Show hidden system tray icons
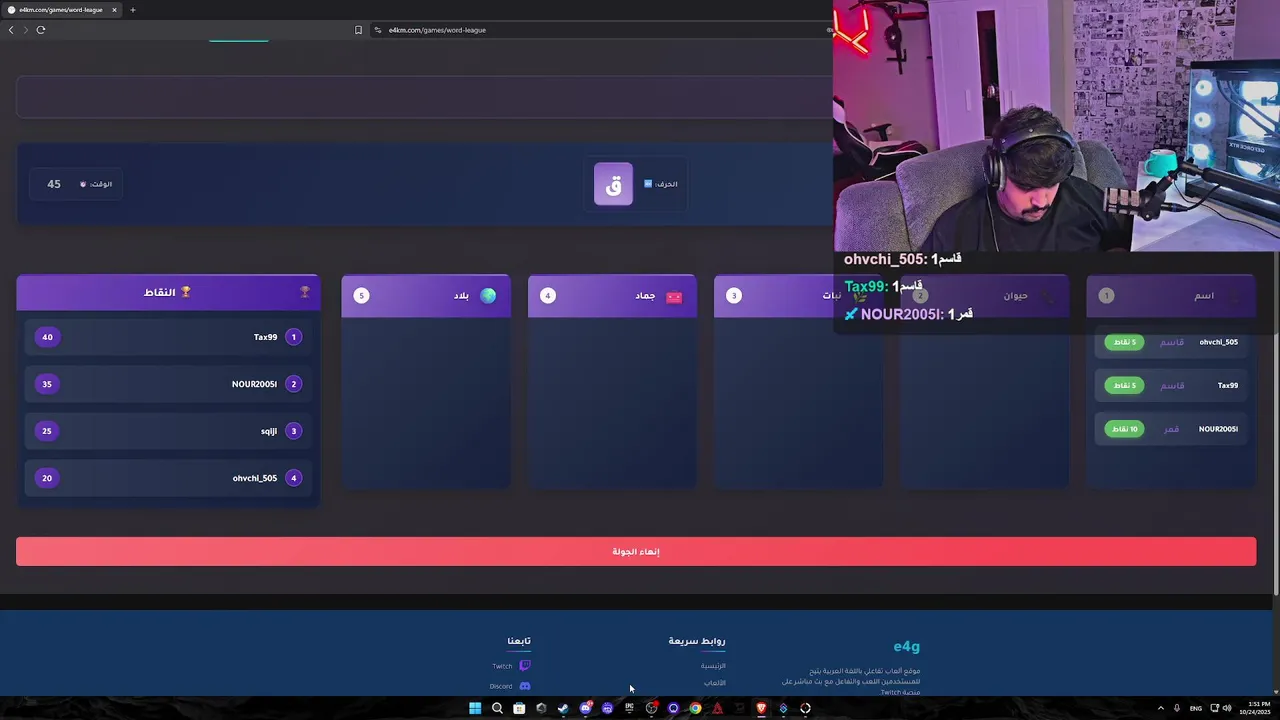1280x720 pixels. click(1161, 708)
